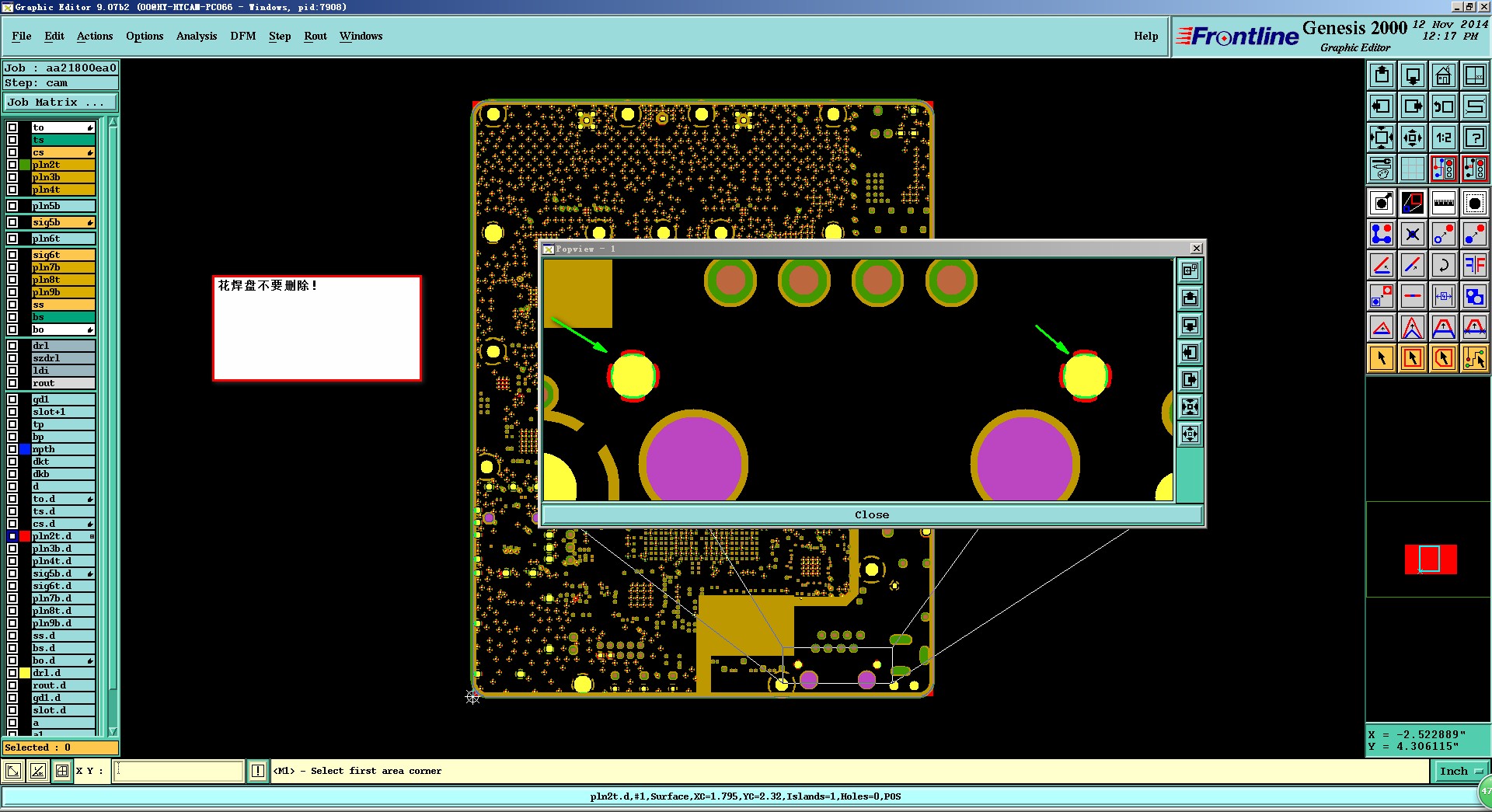Close the Popview using Close button
Screen dimensions: 1492x812
[x=872, y=514]
